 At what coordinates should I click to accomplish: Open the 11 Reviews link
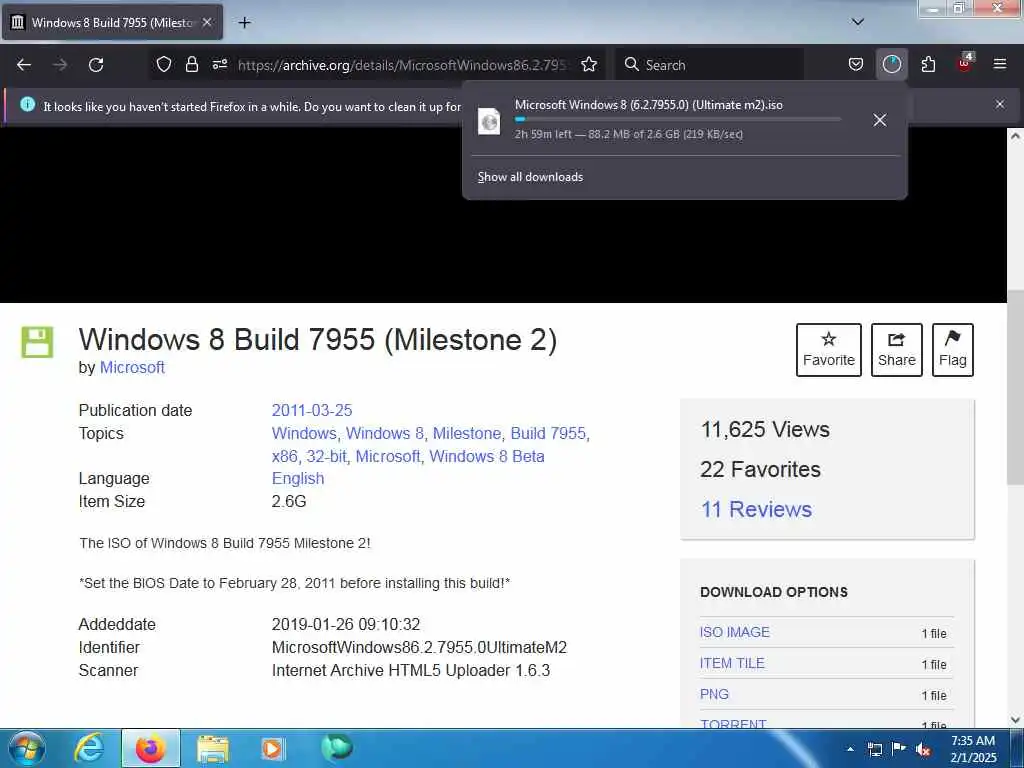(756, 509)
